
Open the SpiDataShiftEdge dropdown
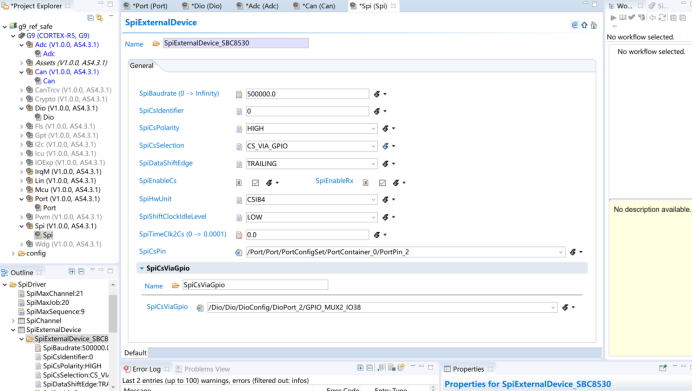click(x=373, y=164)
